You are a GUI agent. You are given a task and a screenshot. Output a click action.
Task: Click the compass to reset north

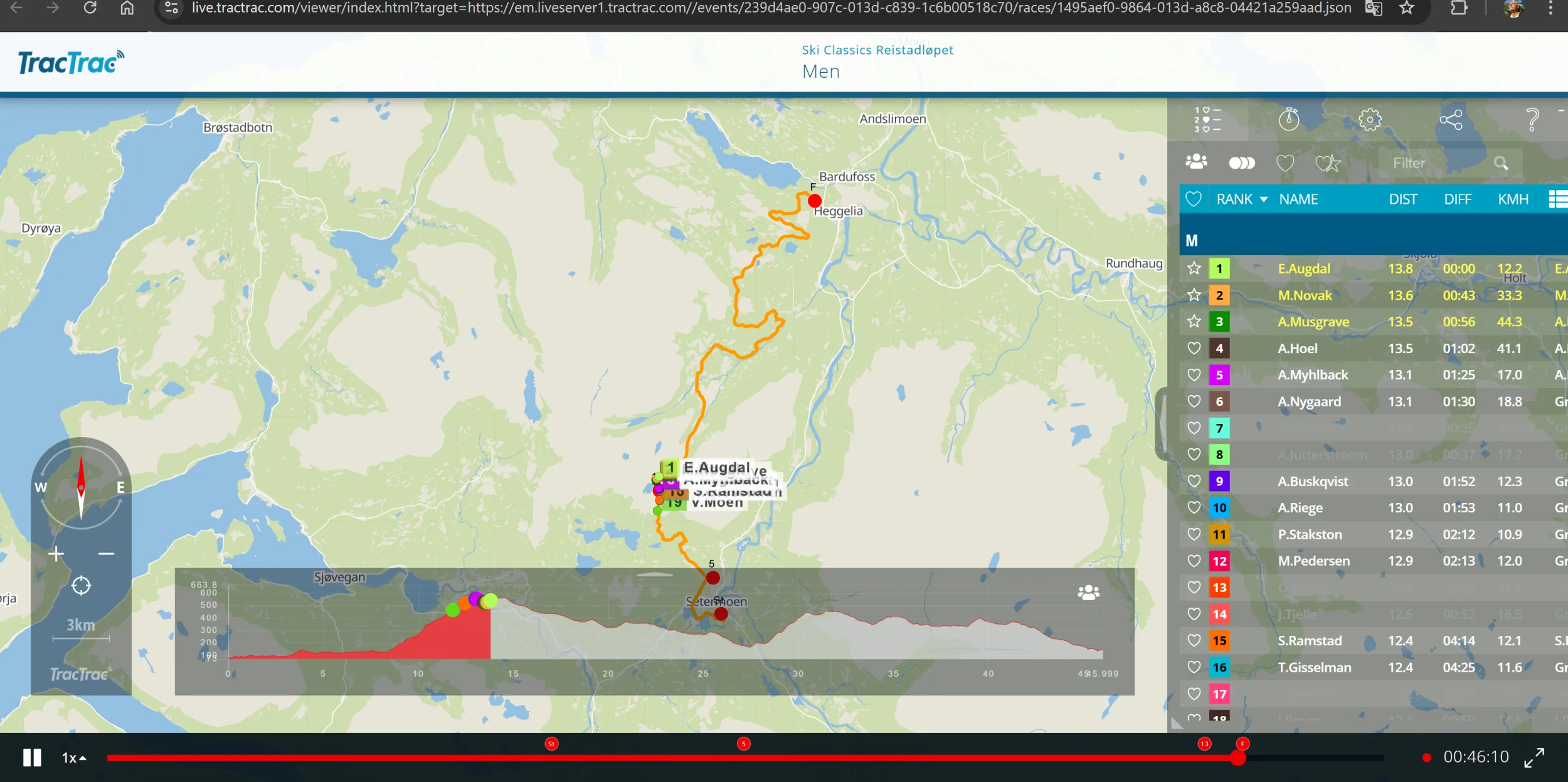81,487
